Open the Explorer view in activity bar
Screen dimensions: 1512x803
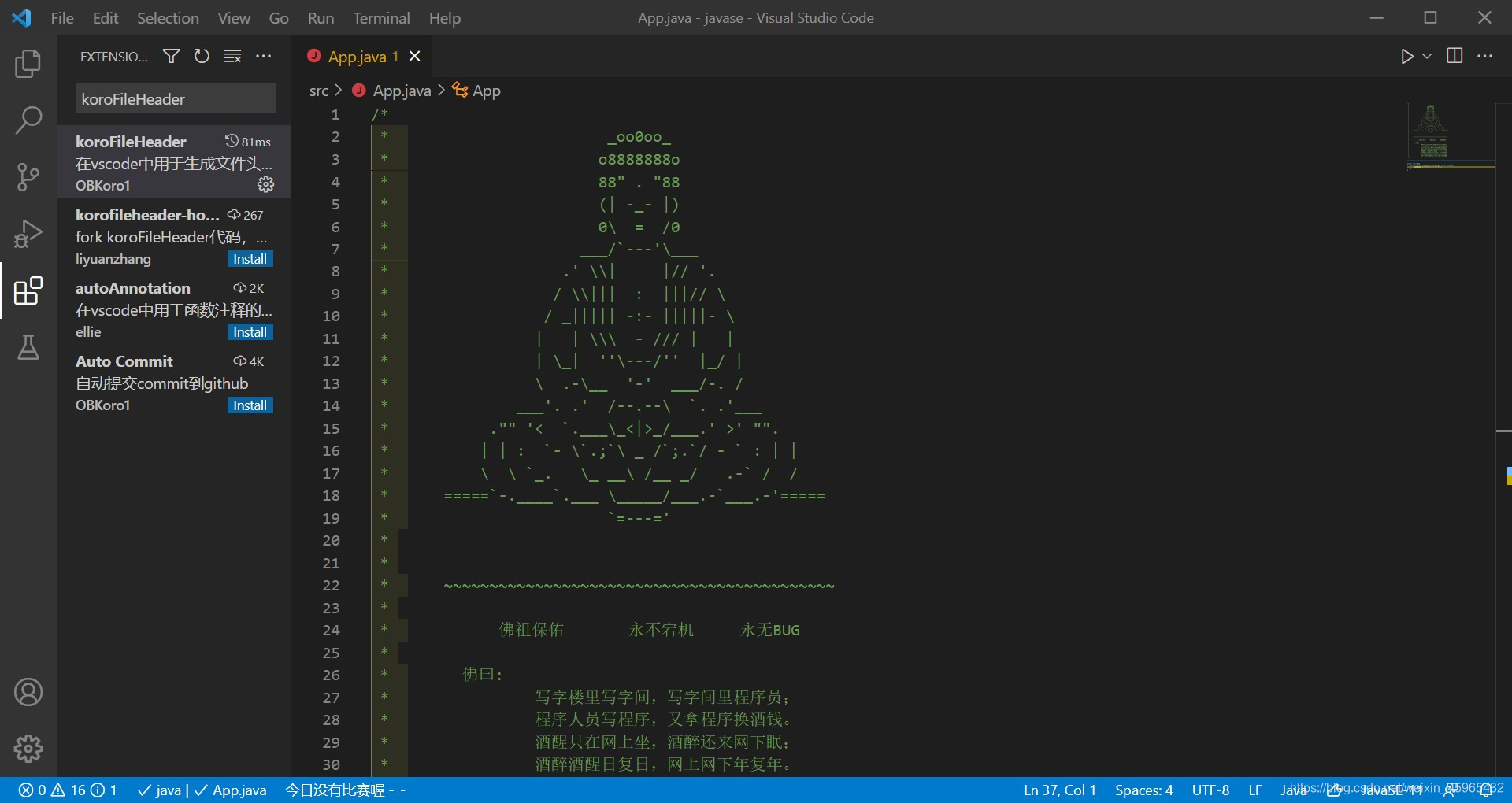point(28,64)
